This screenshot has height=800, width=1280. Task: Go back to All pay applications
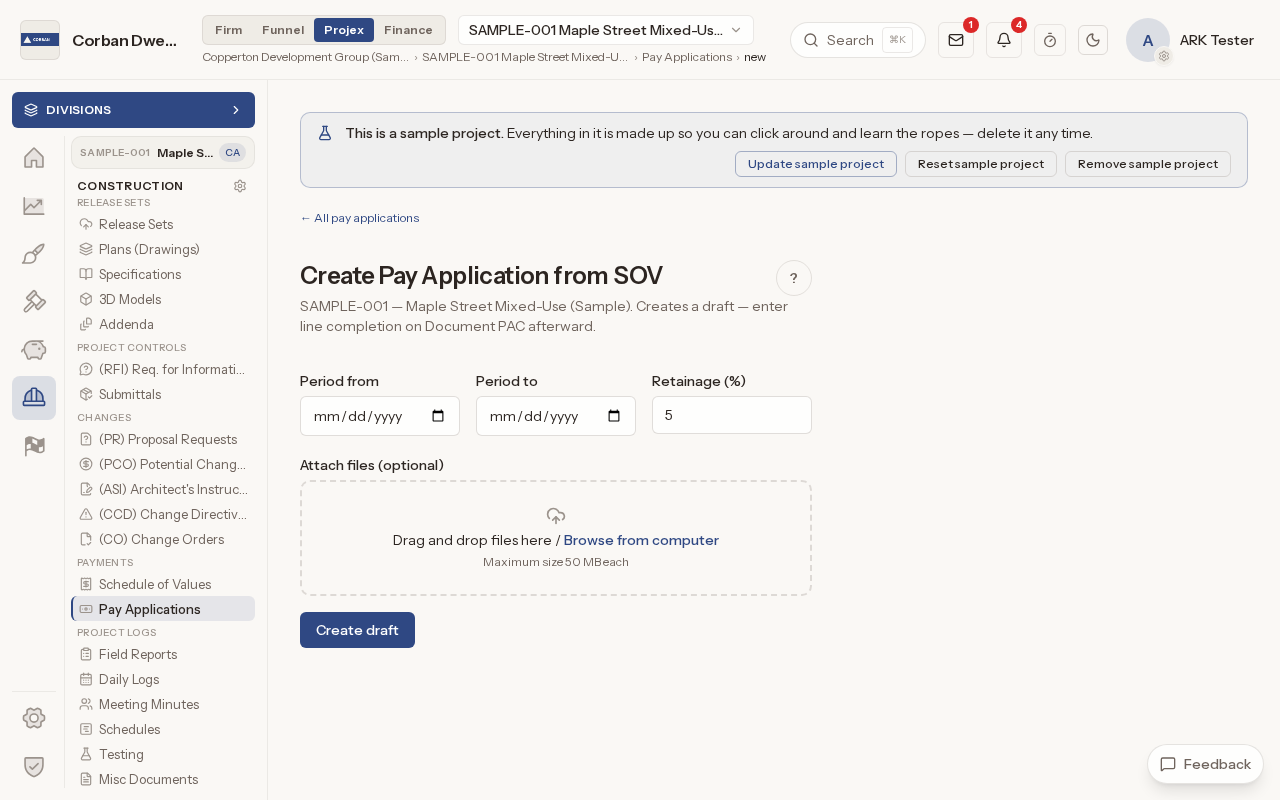click(x=360, y=218)
